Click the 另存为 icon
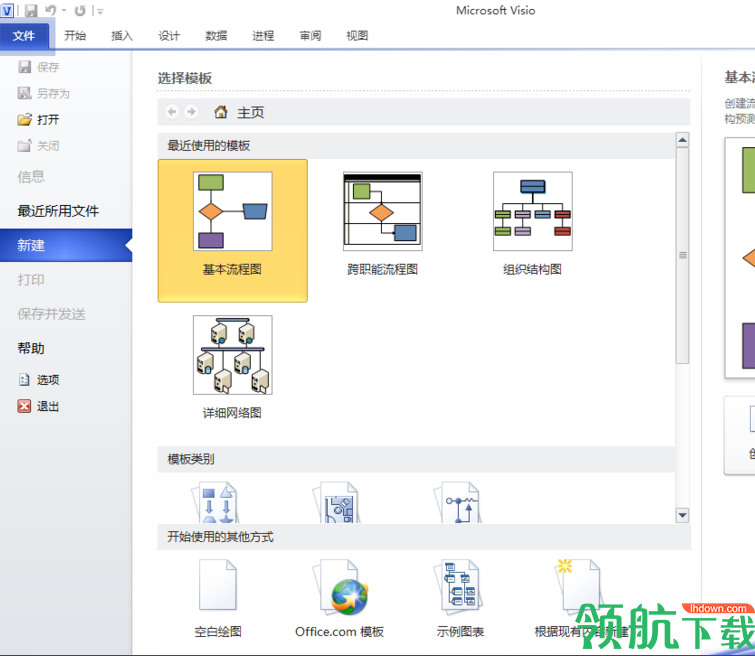Viewport: 755px width, 656px height. tap(24, 93)
